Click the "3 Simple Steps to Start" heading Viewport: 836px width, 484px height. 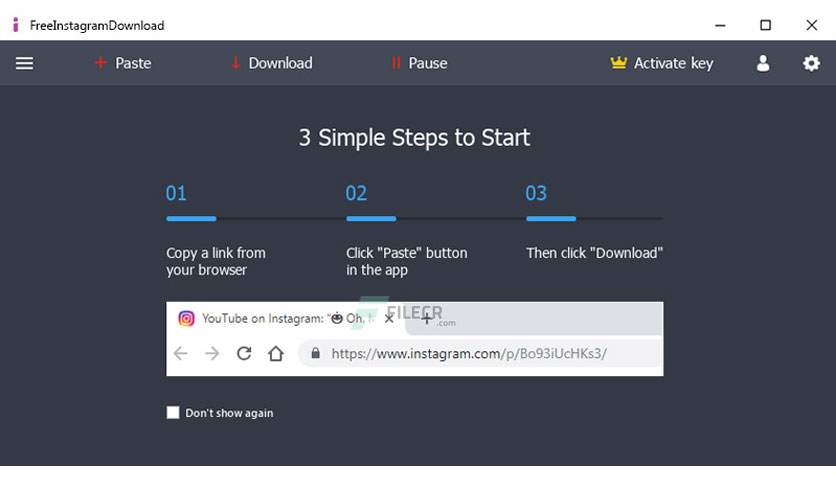click(414, 138)
